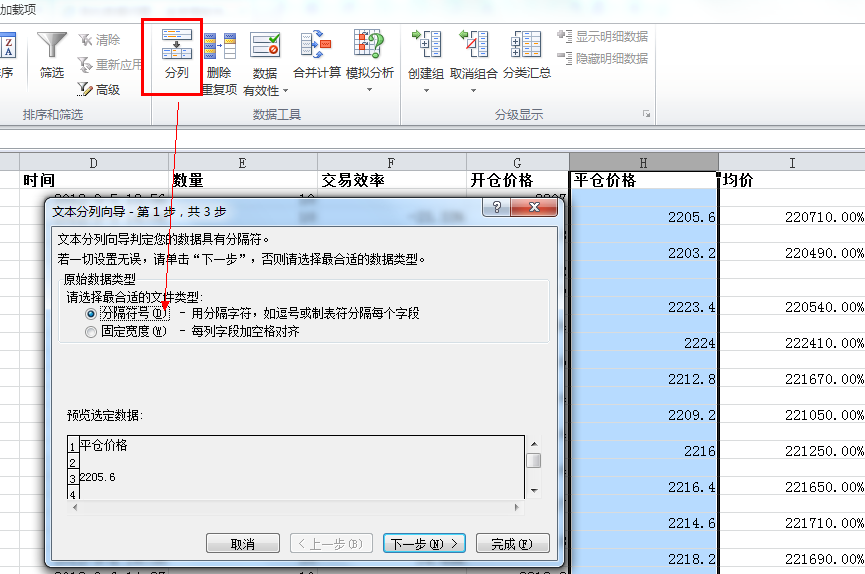This screenshot has height=574, width=865.
Task: Select column H header
Action: click(x=644, y=162)
